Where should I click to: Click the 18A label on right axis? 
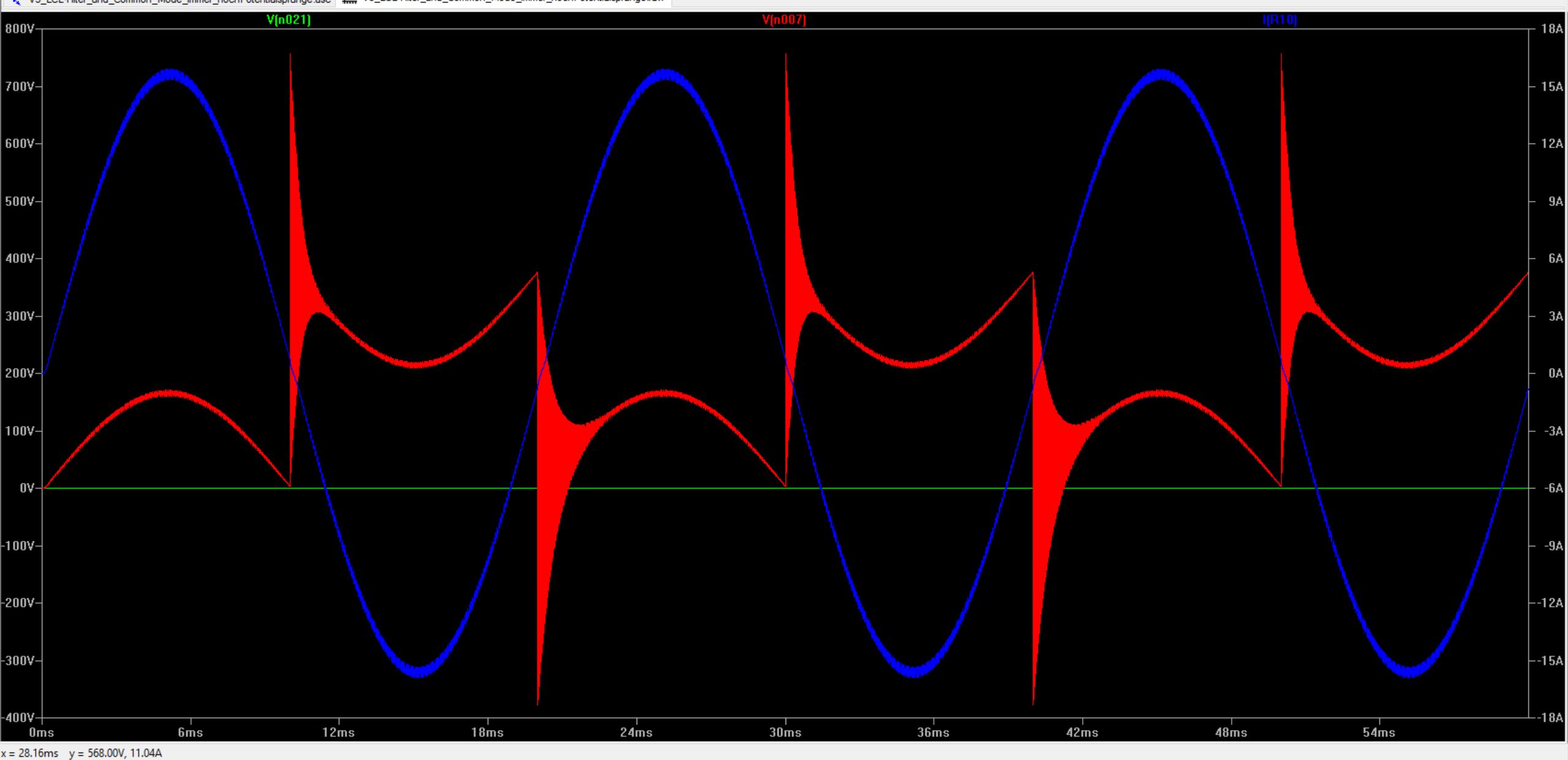tap(1552, 29)
